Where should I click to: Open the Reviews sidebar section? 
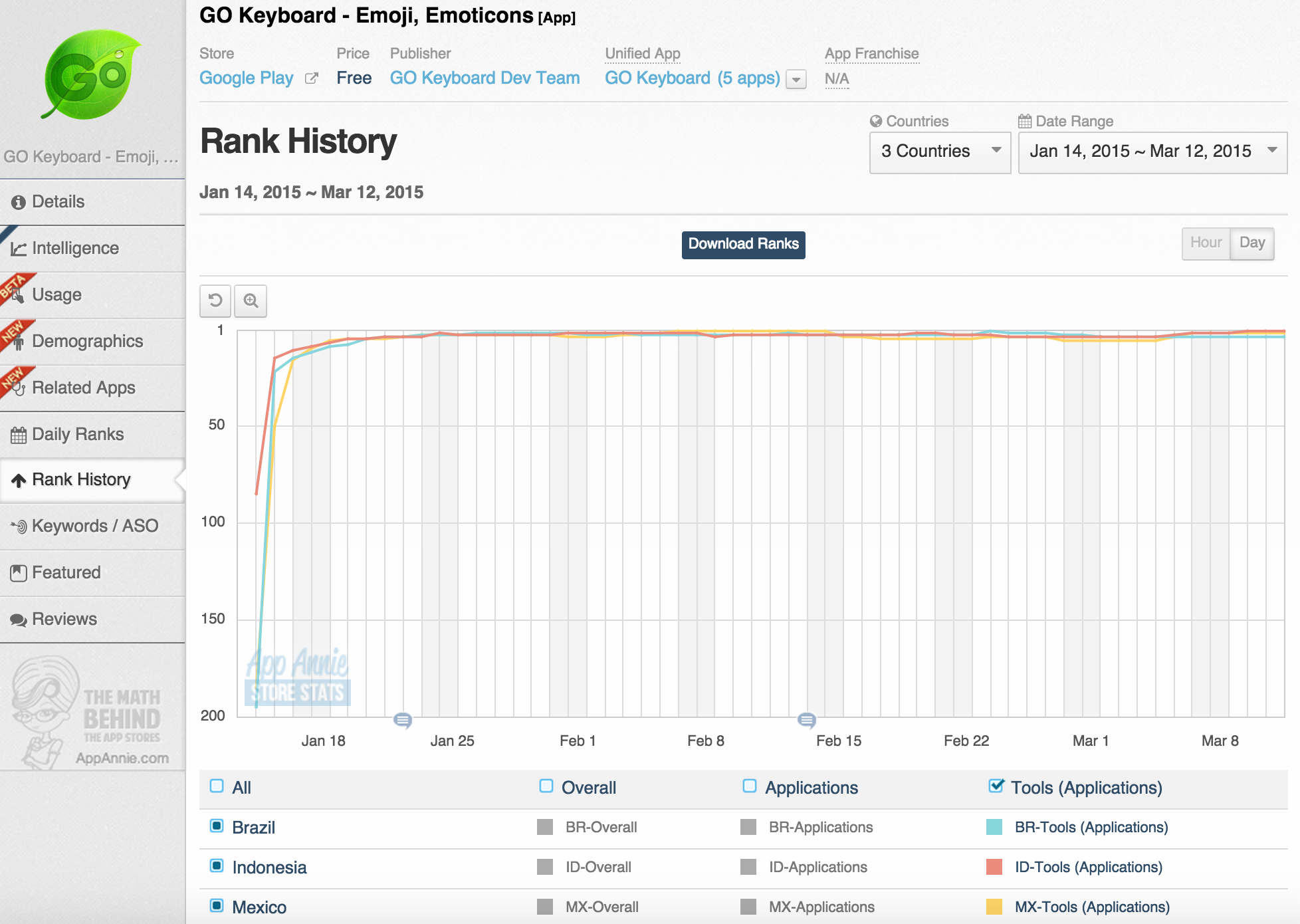click(x=92, y=620)
